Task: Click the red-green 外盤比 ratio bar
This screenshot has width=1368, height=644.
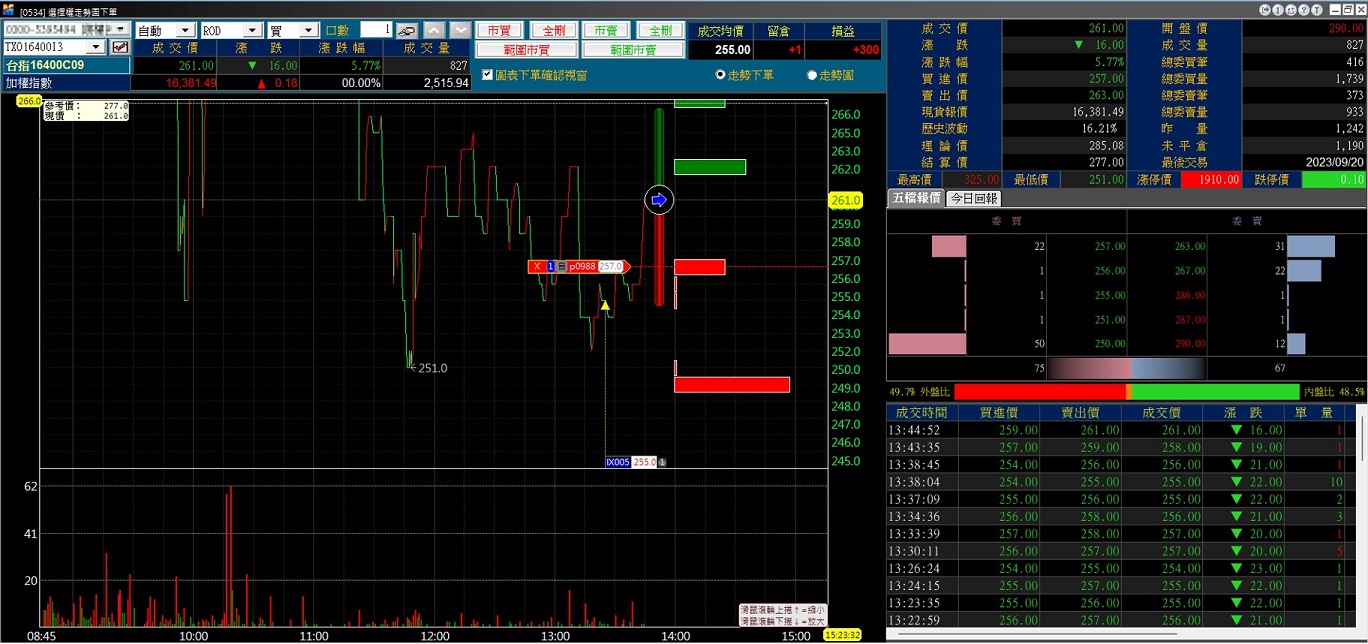Action: pyautogui.click(x=1127, y=392)
